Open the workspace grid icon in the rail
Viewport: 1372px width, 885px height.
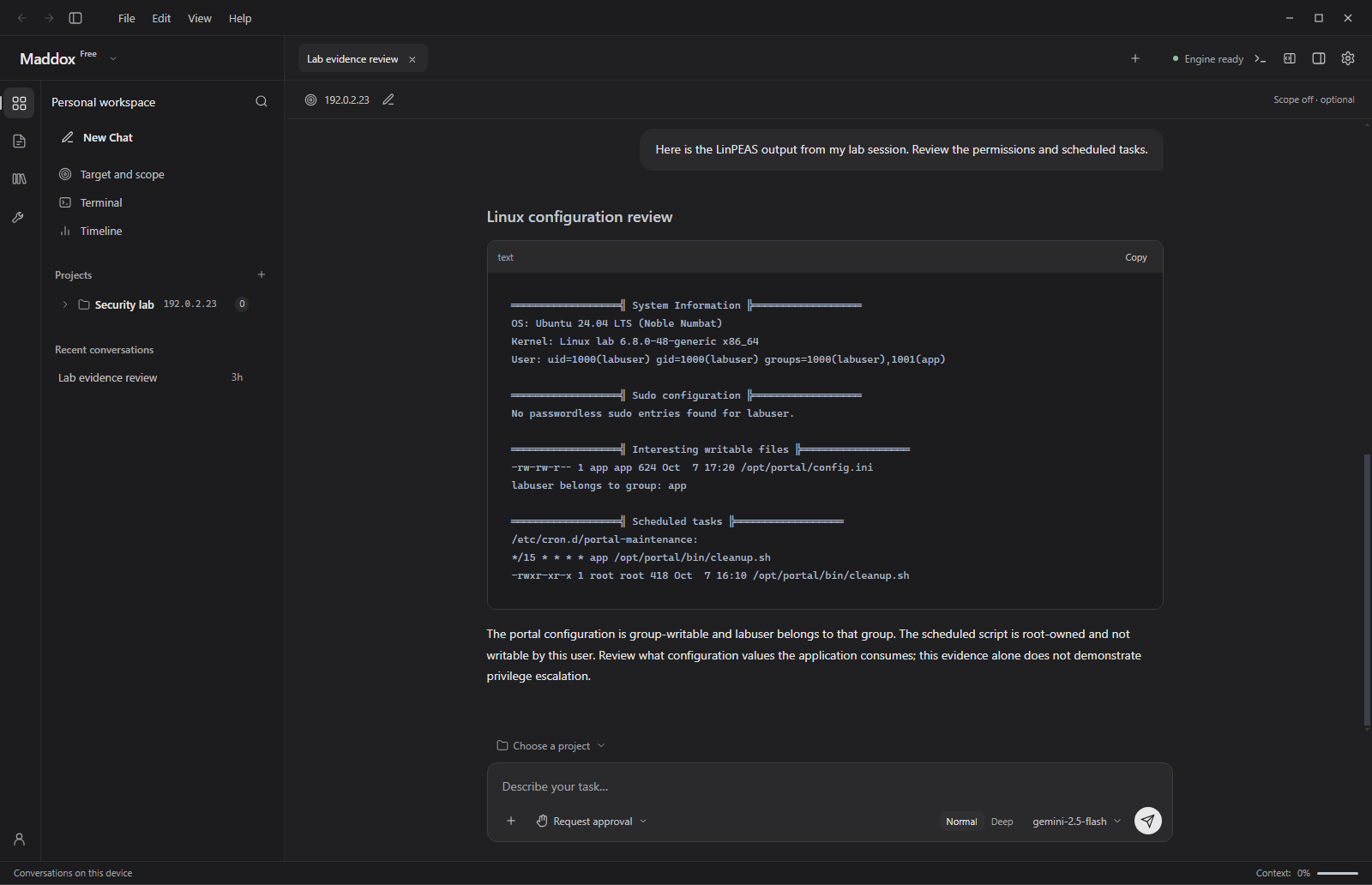pyautogui.click(x=20, y=103)
